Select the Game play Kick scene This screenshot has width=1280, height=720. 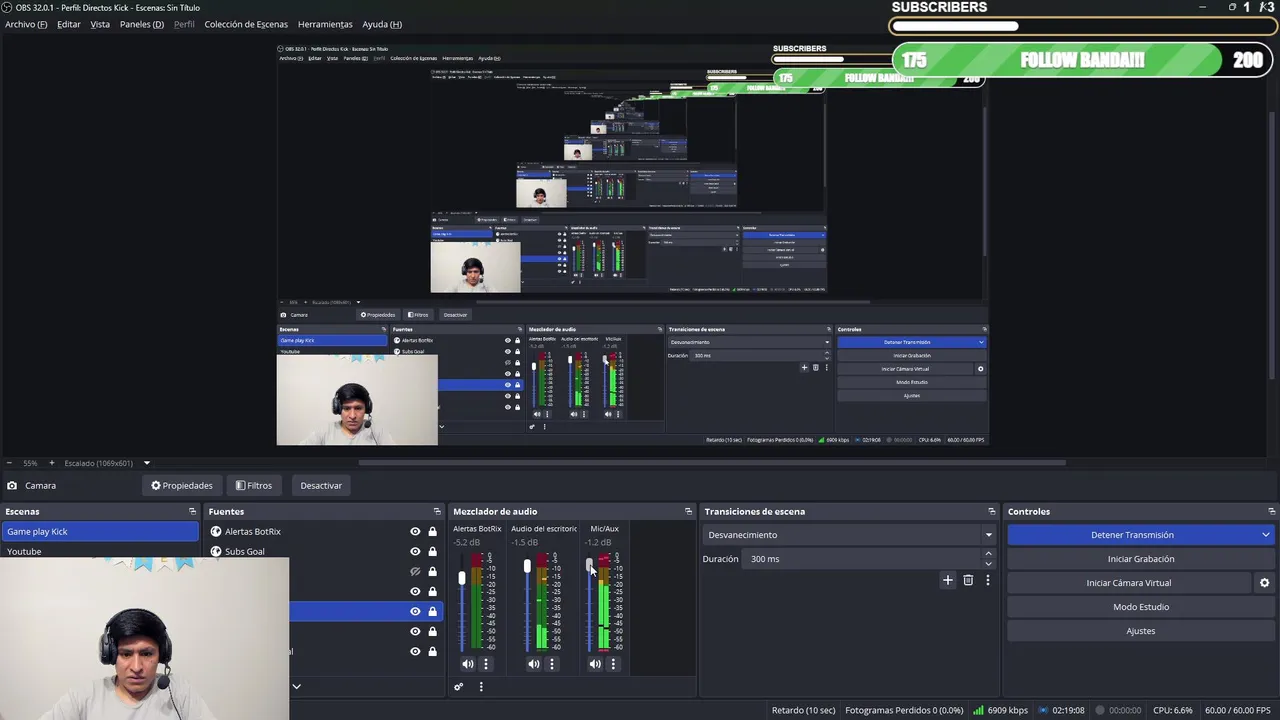click(99, 531)
